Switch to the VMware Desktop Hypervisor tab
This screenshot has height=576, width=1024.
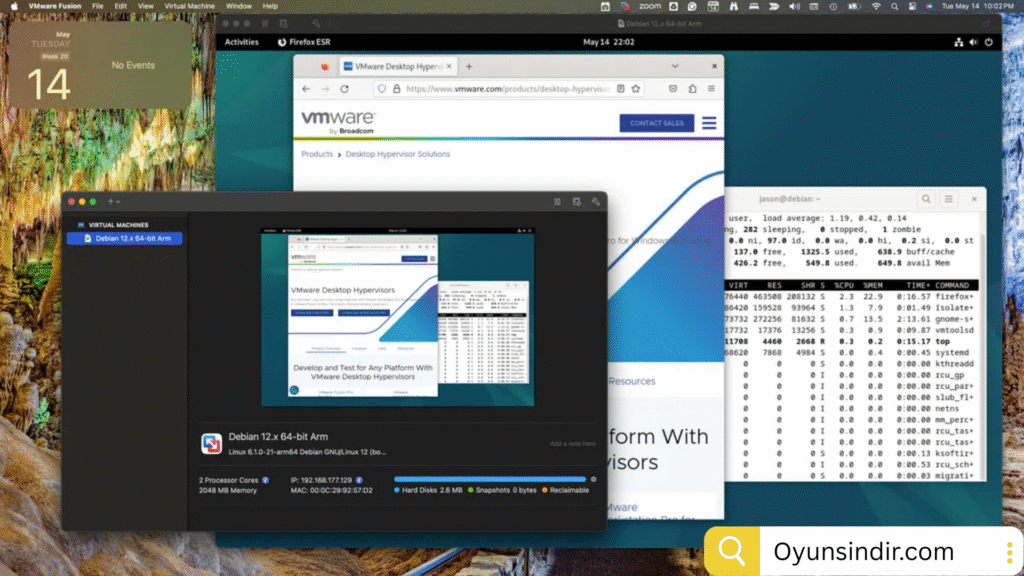pyautogui.click(x=396, y=66)
